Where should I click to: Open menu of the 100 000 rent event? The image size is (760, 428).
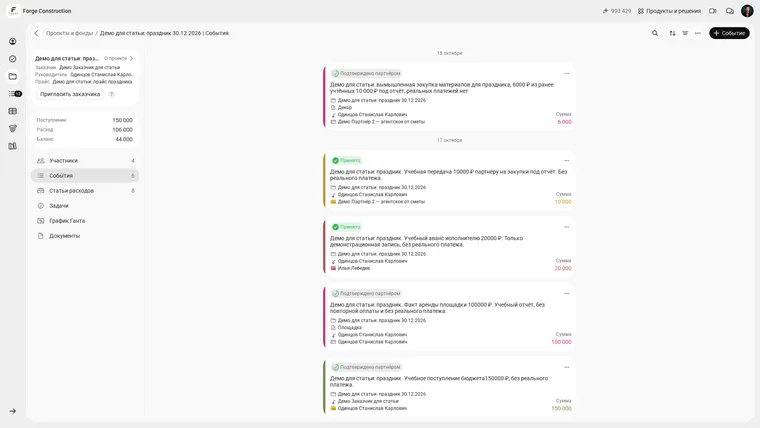coord(566,294)
